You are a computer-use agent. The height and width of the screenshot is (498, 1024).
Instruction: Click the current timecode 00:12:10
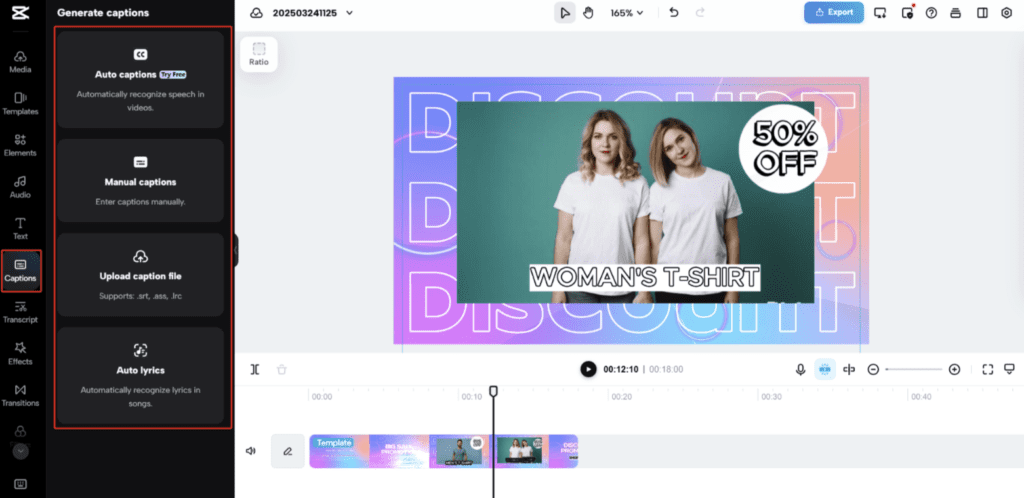(620, 369)
